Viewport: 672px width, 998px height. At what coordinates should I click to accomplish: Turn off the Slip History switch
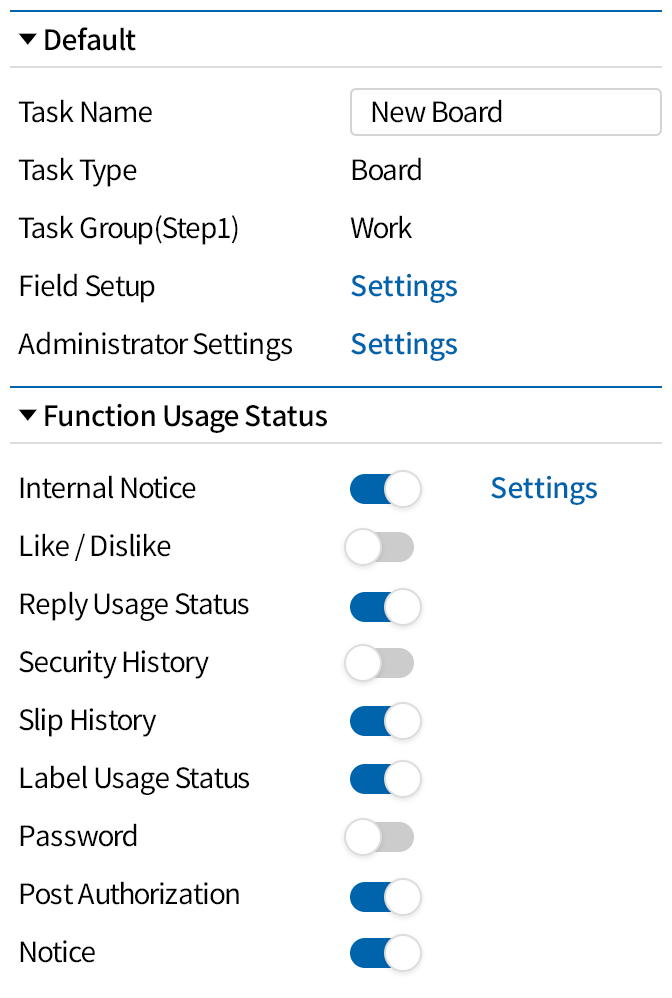[x=385, y=721]
